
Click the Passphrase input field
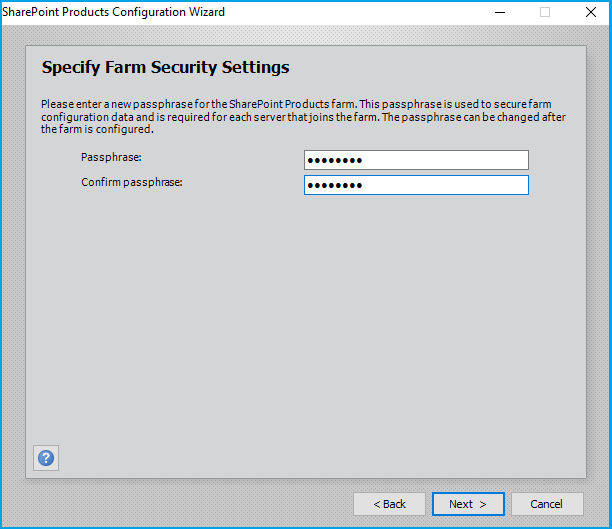click(x=416, y=160)
